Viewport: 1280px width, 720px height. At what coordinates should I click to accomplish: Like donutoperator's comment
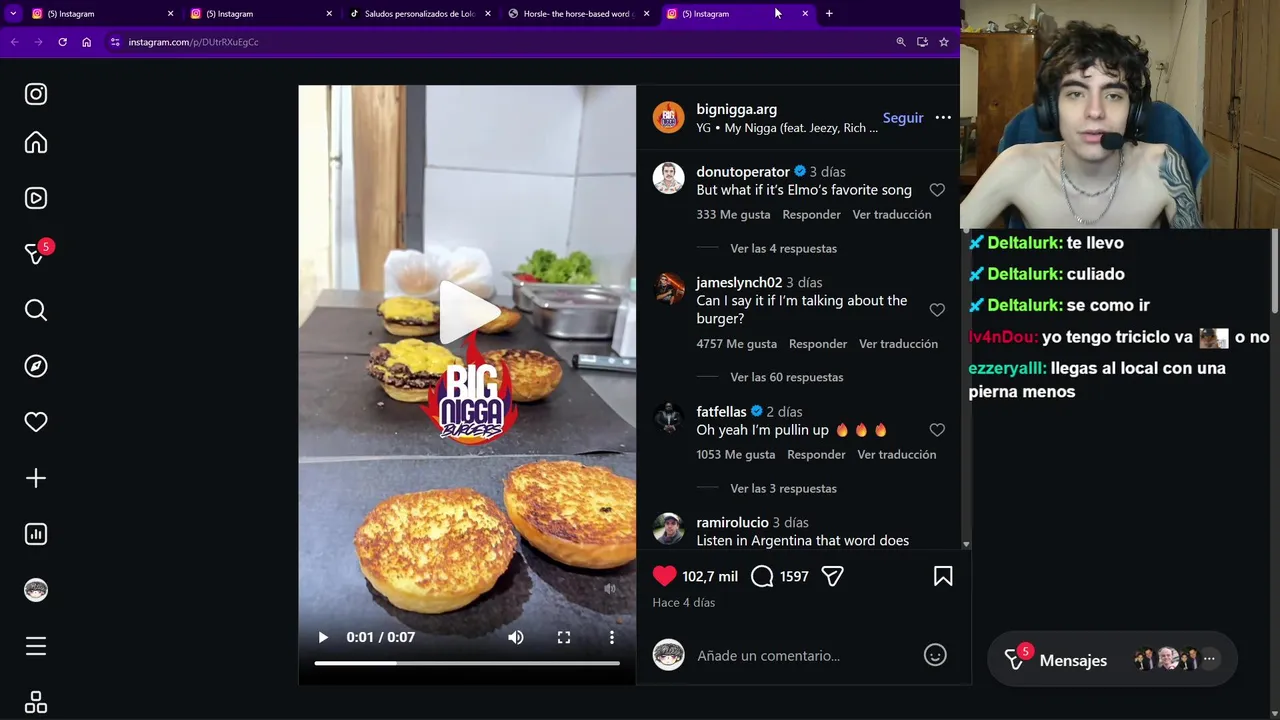point(937,190)
